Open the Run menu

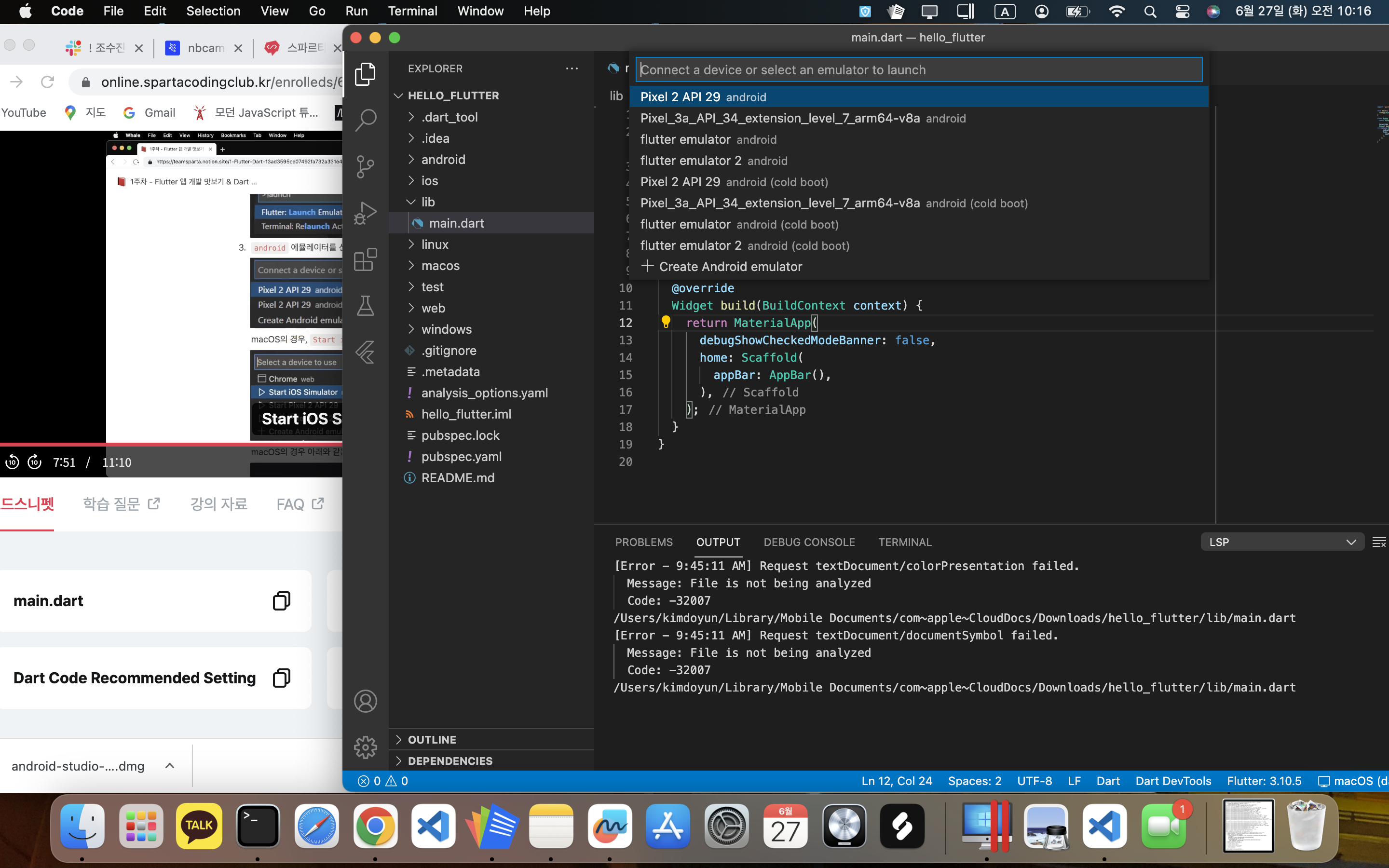[x=356, y=12]
